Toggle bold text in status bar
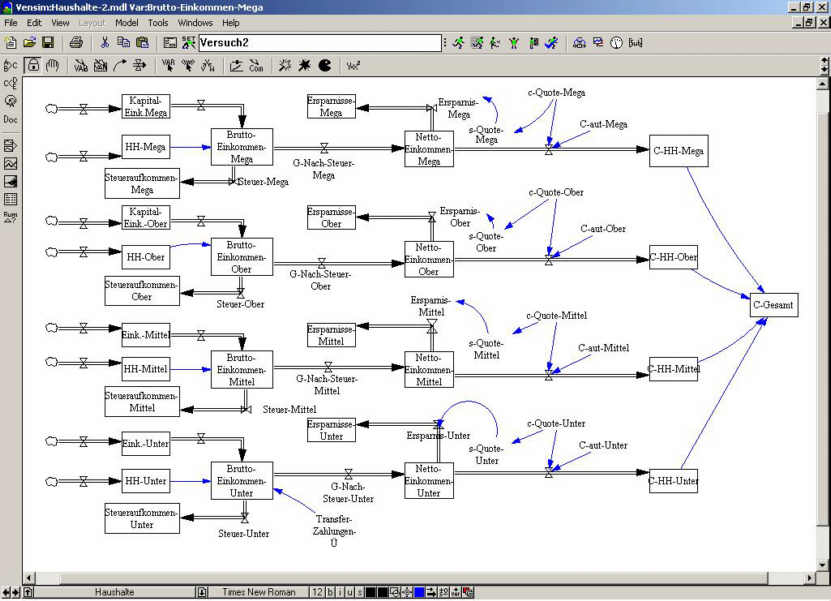 coord(330,592)
